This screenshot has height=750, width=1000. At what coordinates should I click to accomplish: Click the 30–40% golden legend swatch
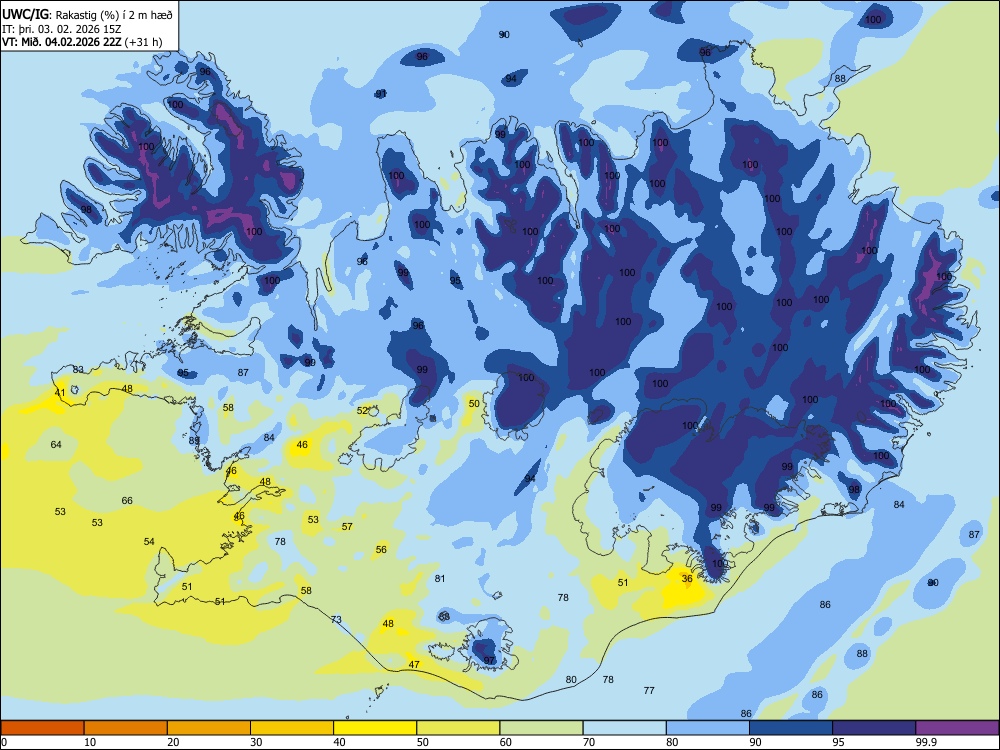click(292, 728)
